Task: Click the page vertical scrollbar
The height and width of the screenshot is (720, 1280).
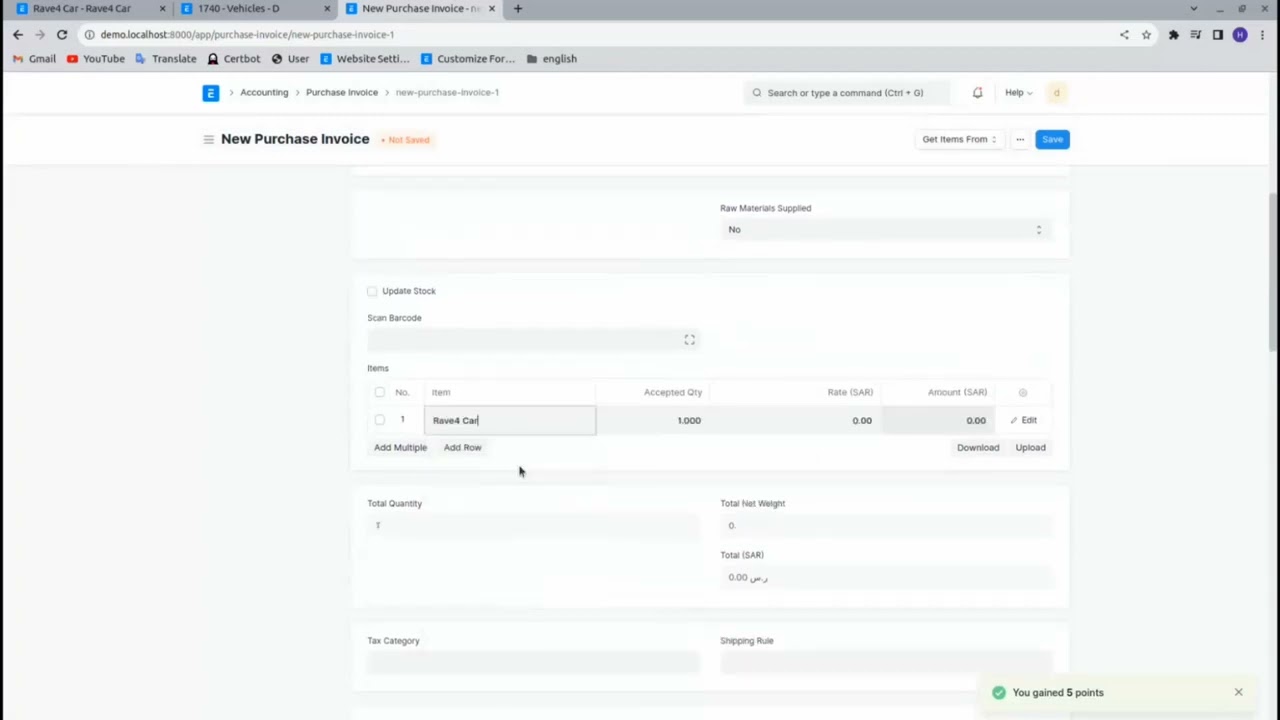Action: [1273, 270]
